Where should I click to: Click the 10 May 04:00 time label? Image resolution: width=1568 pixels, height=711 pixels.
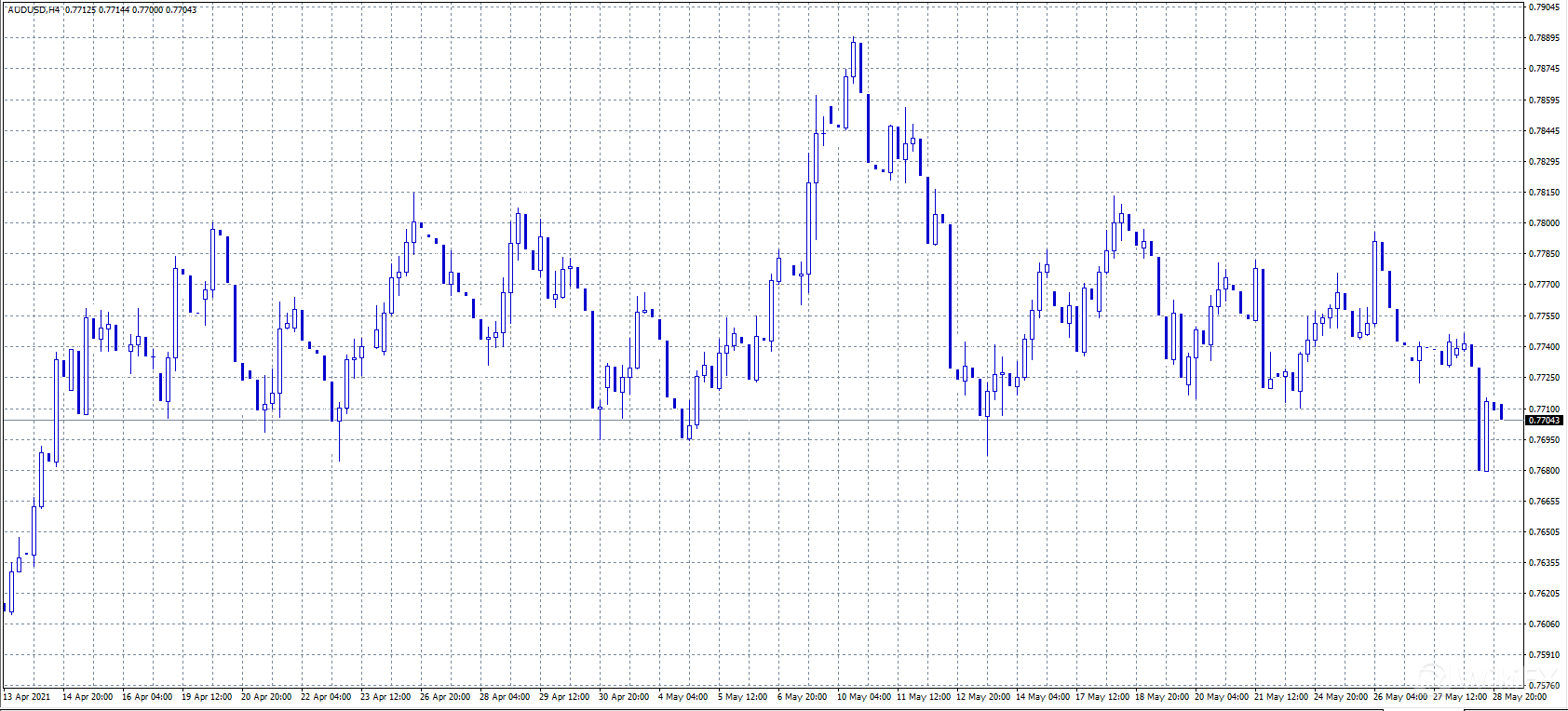point(864,697)
